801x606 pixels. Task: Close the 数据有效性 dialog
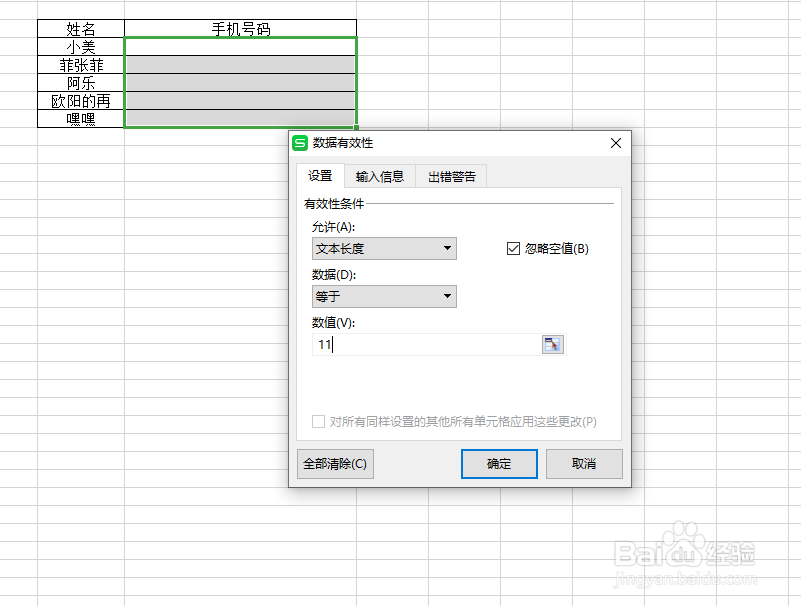point(615,143)
